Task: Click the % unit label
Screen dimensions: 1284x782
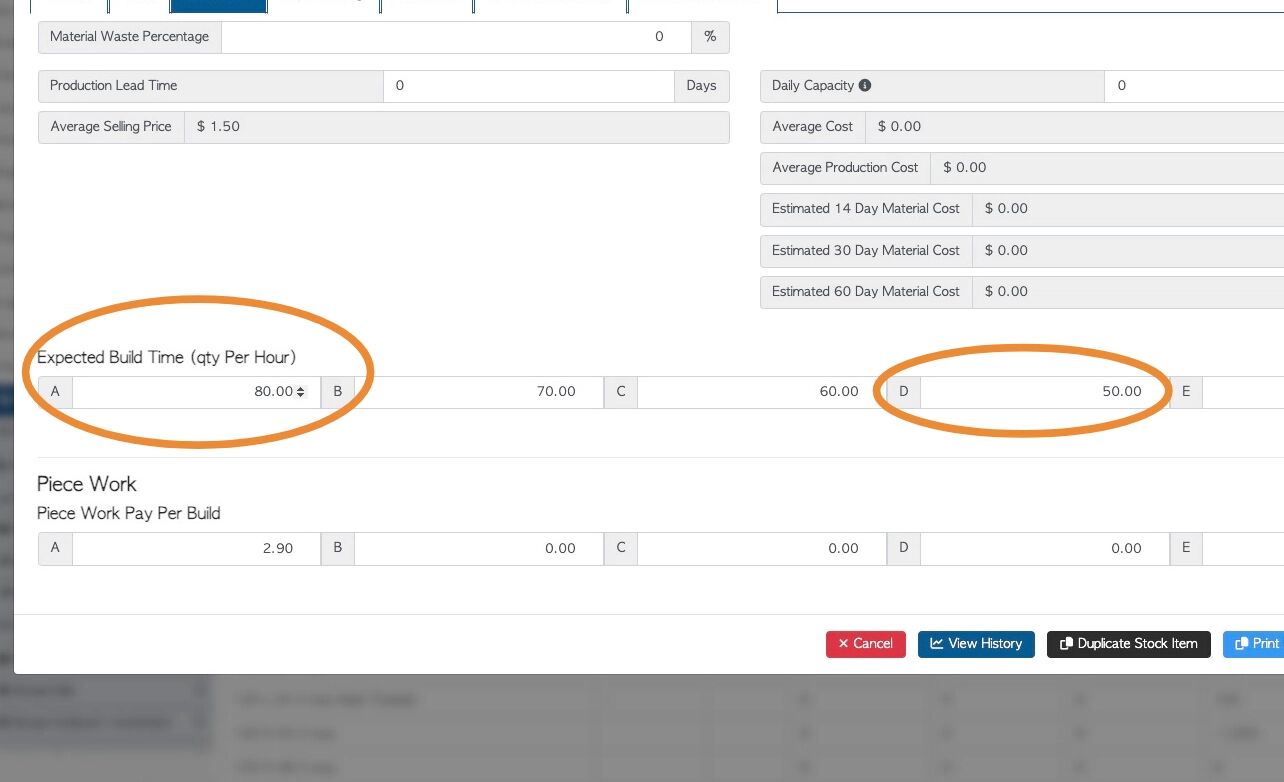Action: 710,37
